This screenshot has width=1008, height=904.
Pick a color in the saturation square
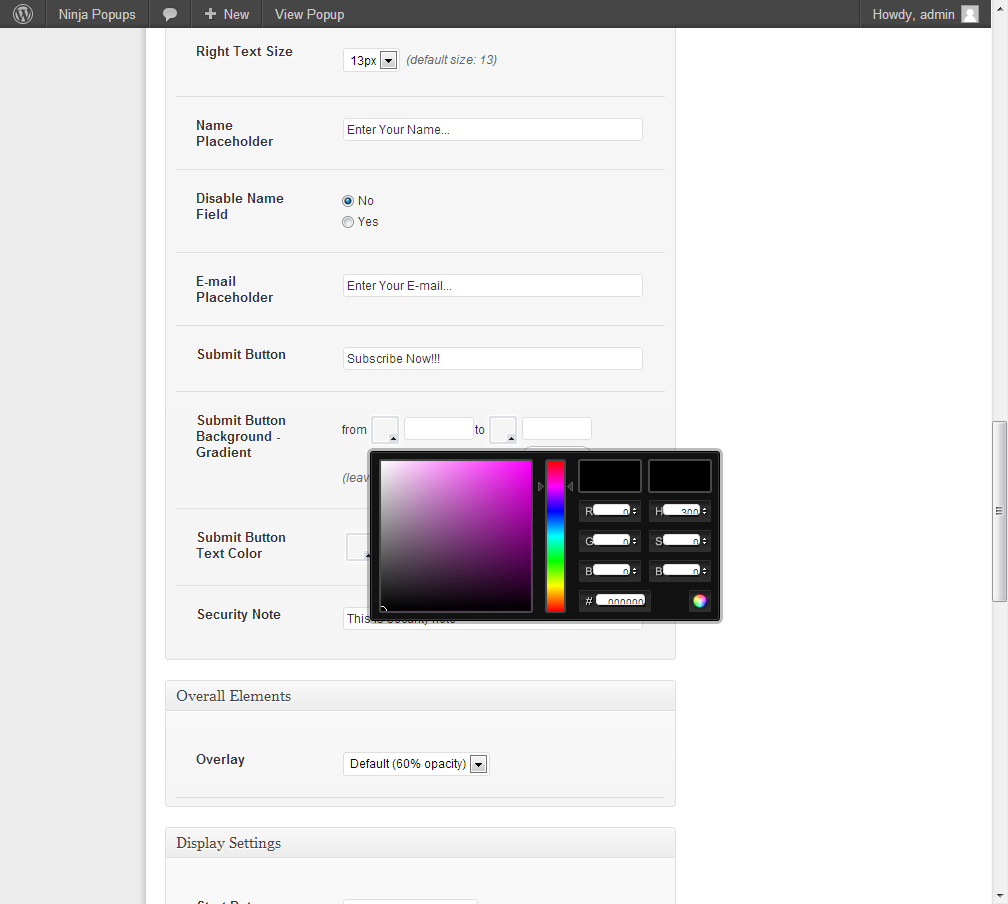click(456, 536)
